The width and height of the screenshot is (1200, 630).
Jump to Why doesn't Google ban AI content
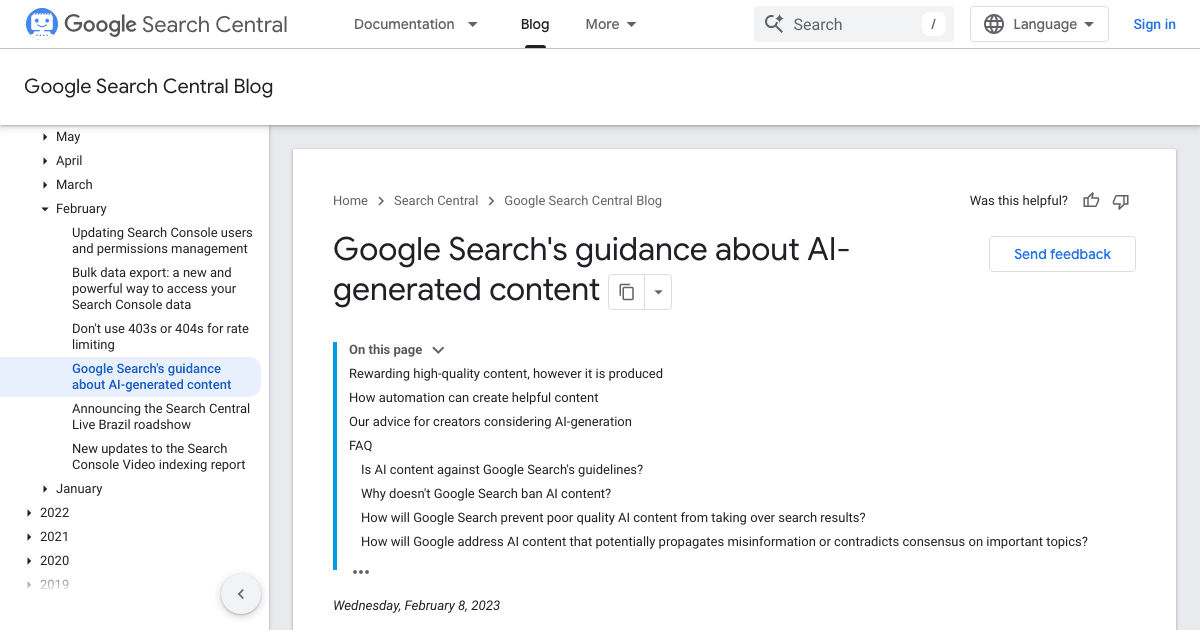(486, 494)
